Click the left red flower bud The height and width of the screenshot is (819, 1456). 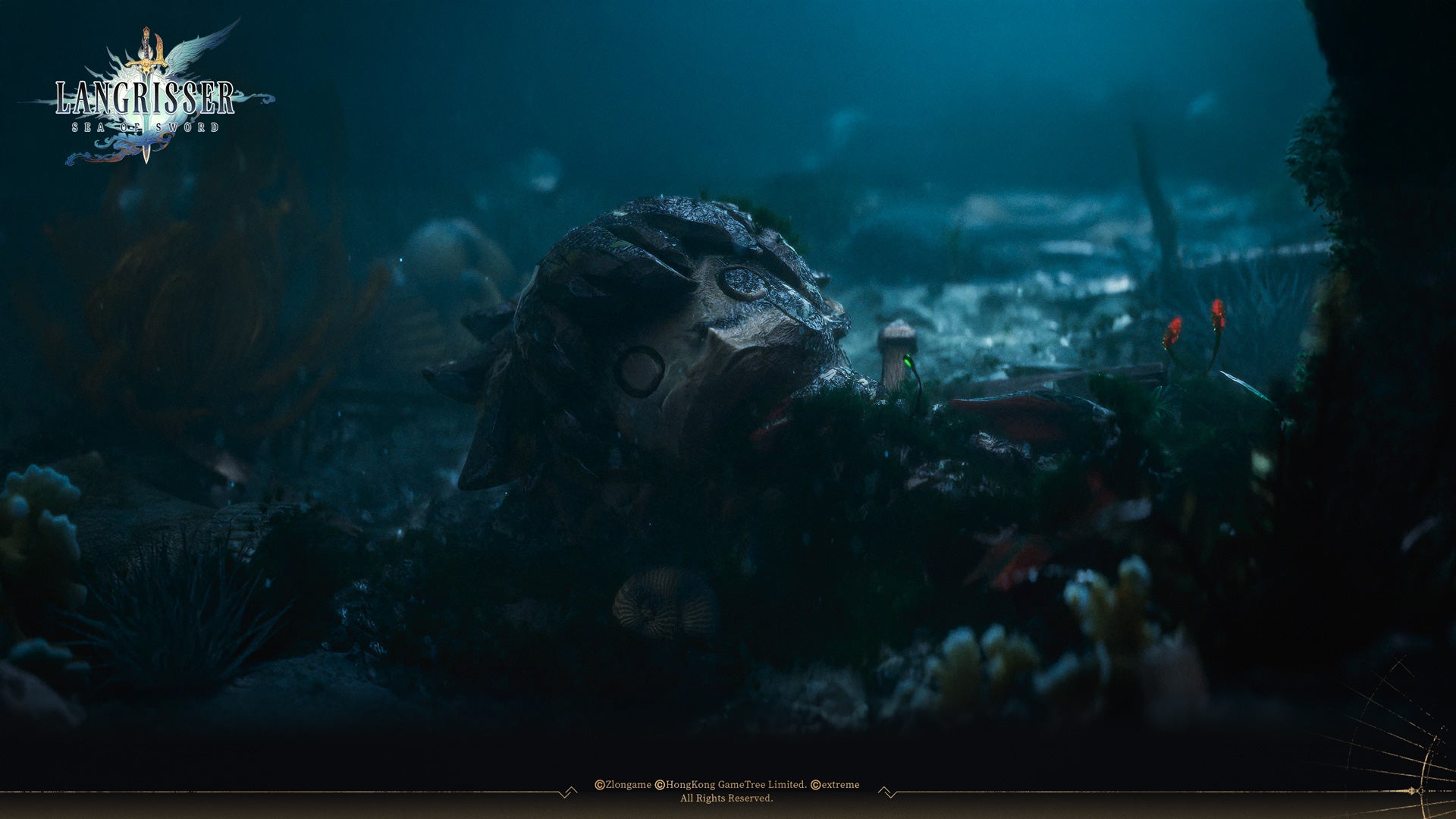point(1172,333)
